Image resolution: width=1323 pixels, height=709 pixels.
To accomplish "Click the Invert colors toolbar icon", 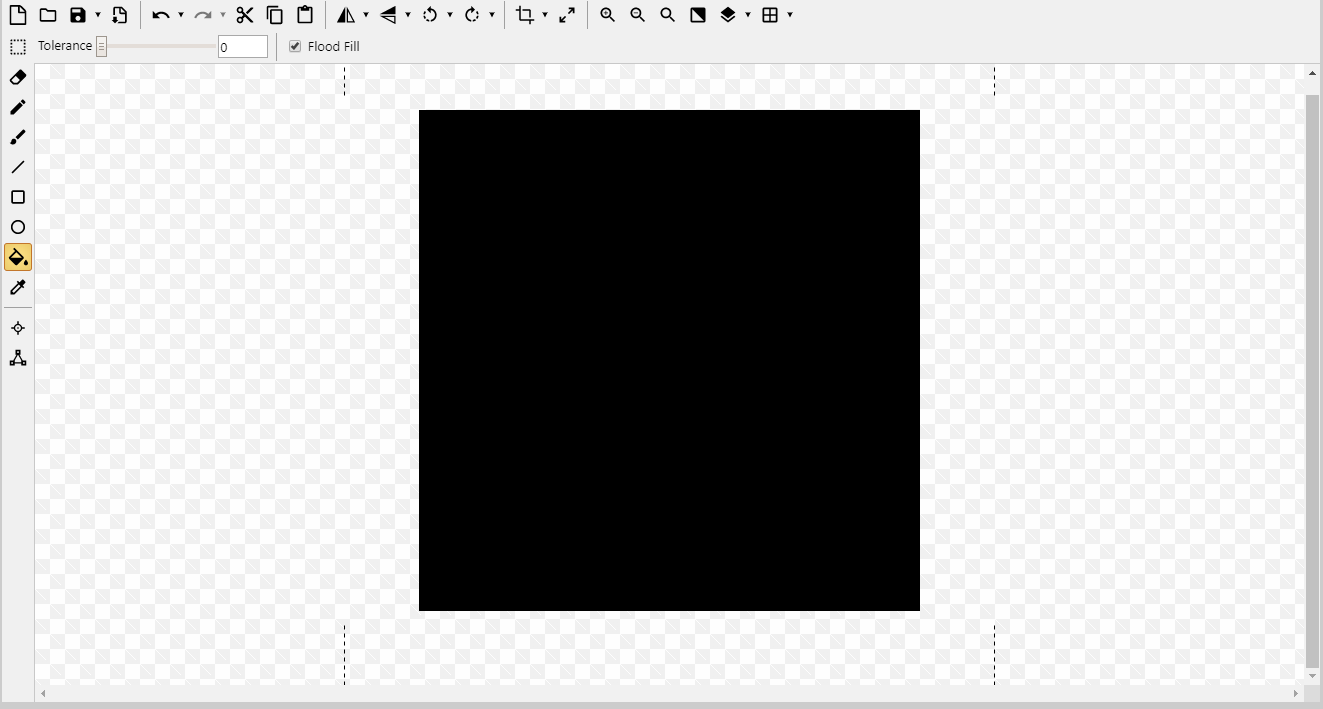I will pos(697,15).
